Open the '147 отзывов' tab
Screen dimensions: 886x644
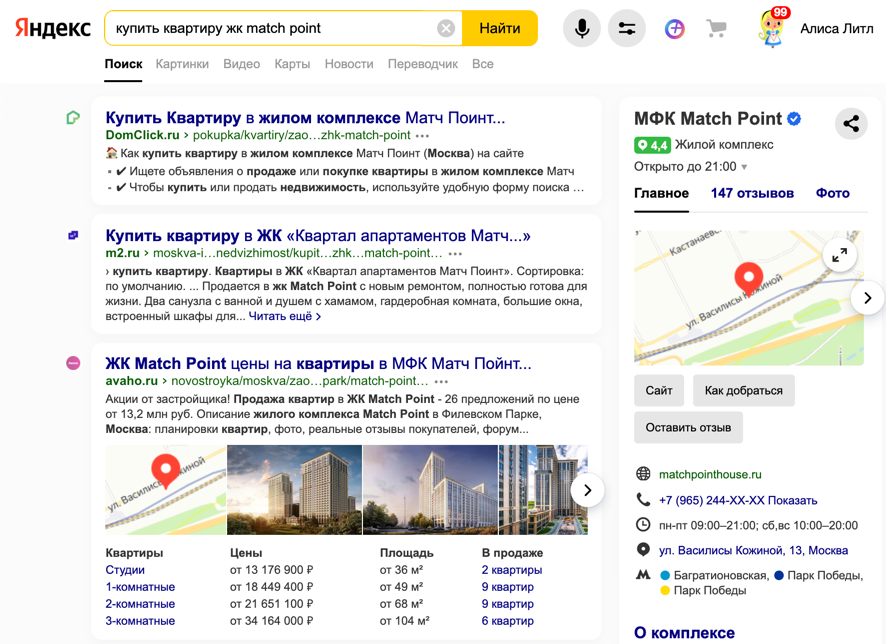pos(752,193)
